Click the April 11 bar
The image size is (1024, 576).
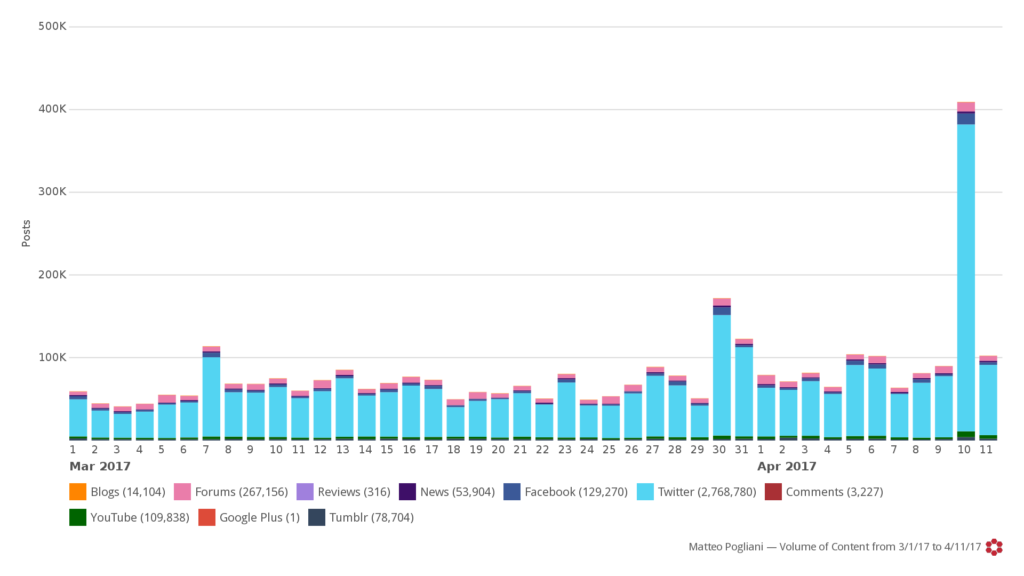coord(987,398)
